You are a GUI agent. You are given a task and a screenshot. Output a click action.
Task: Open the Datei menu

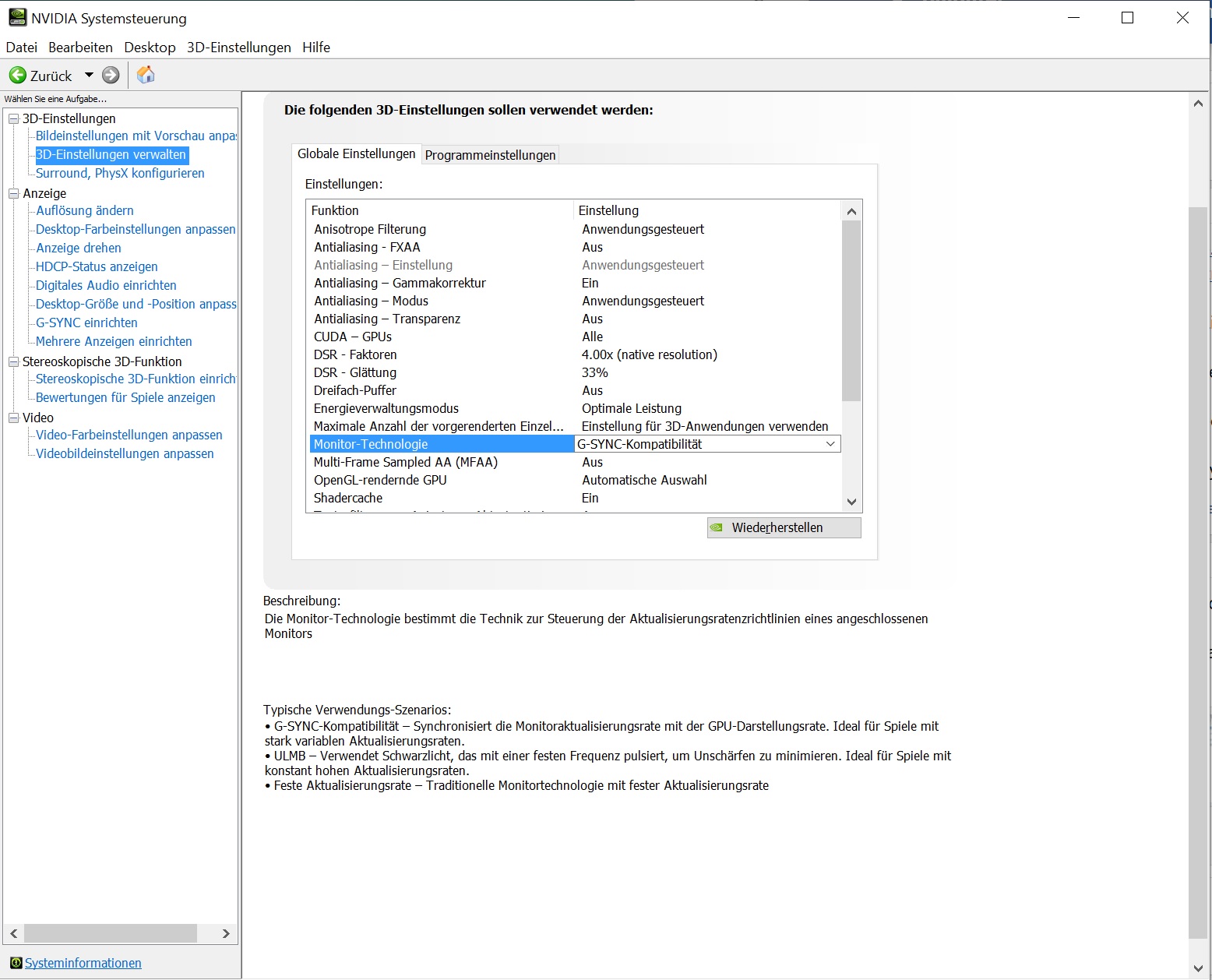coord(22,48)
